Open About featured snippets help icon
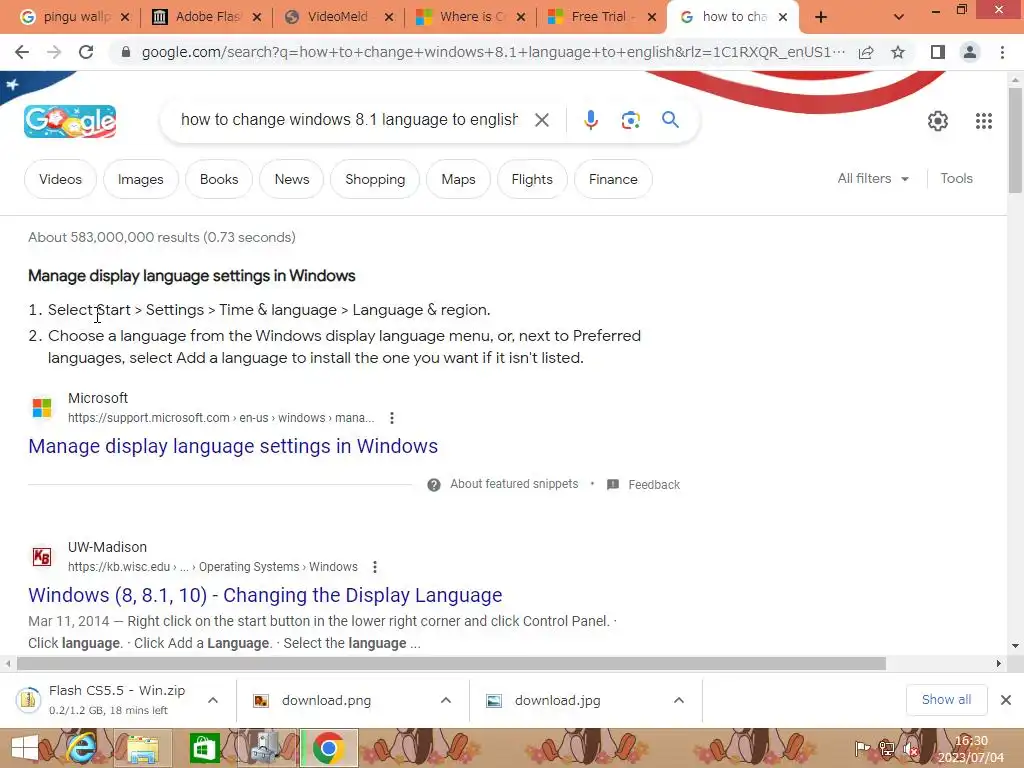The image size is (1024, 768). (x=434, y=485)
